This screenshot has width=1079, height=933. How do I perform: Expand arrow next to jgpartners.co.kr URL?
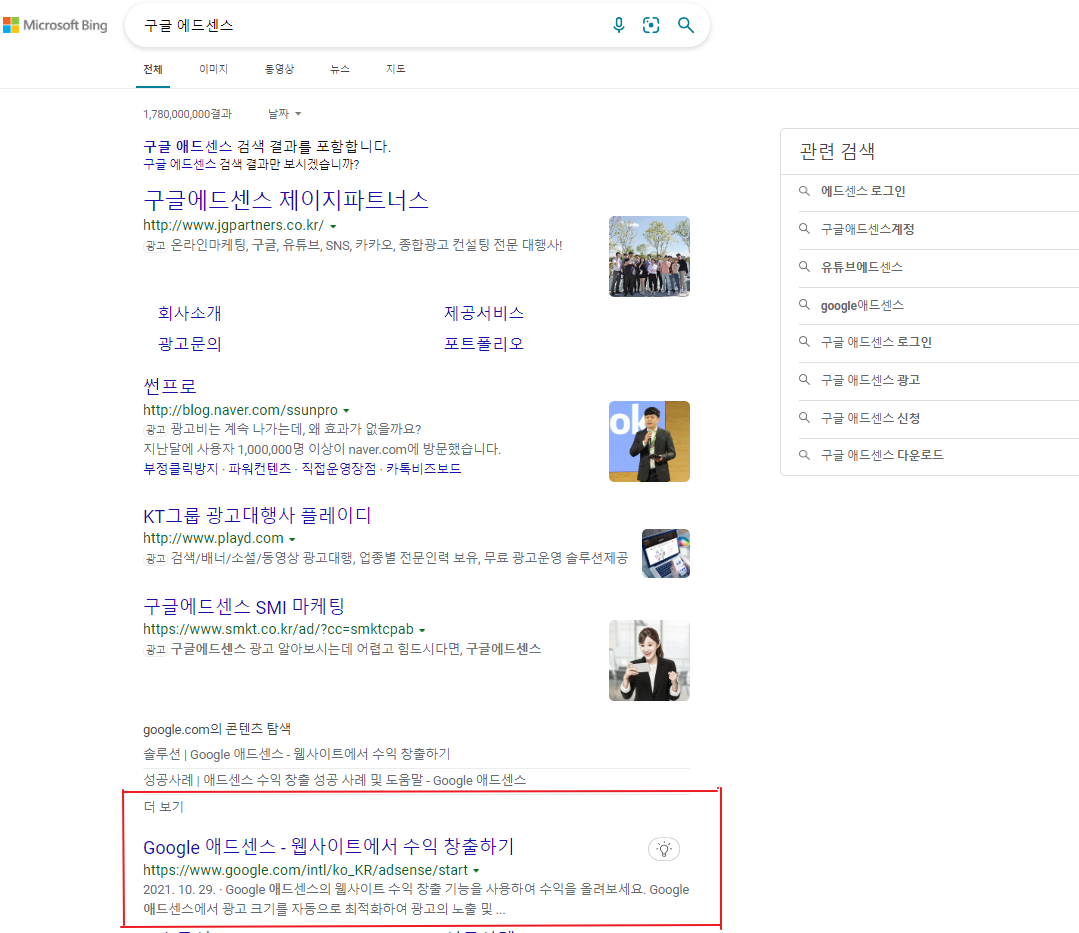tap(333, 226)
